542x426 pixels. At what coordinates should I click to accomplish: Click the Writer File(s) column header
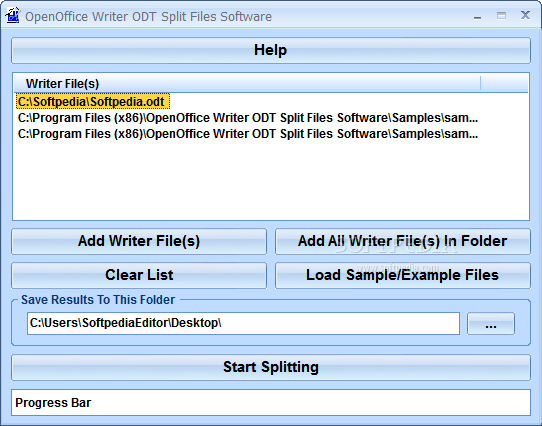[247, 84]
